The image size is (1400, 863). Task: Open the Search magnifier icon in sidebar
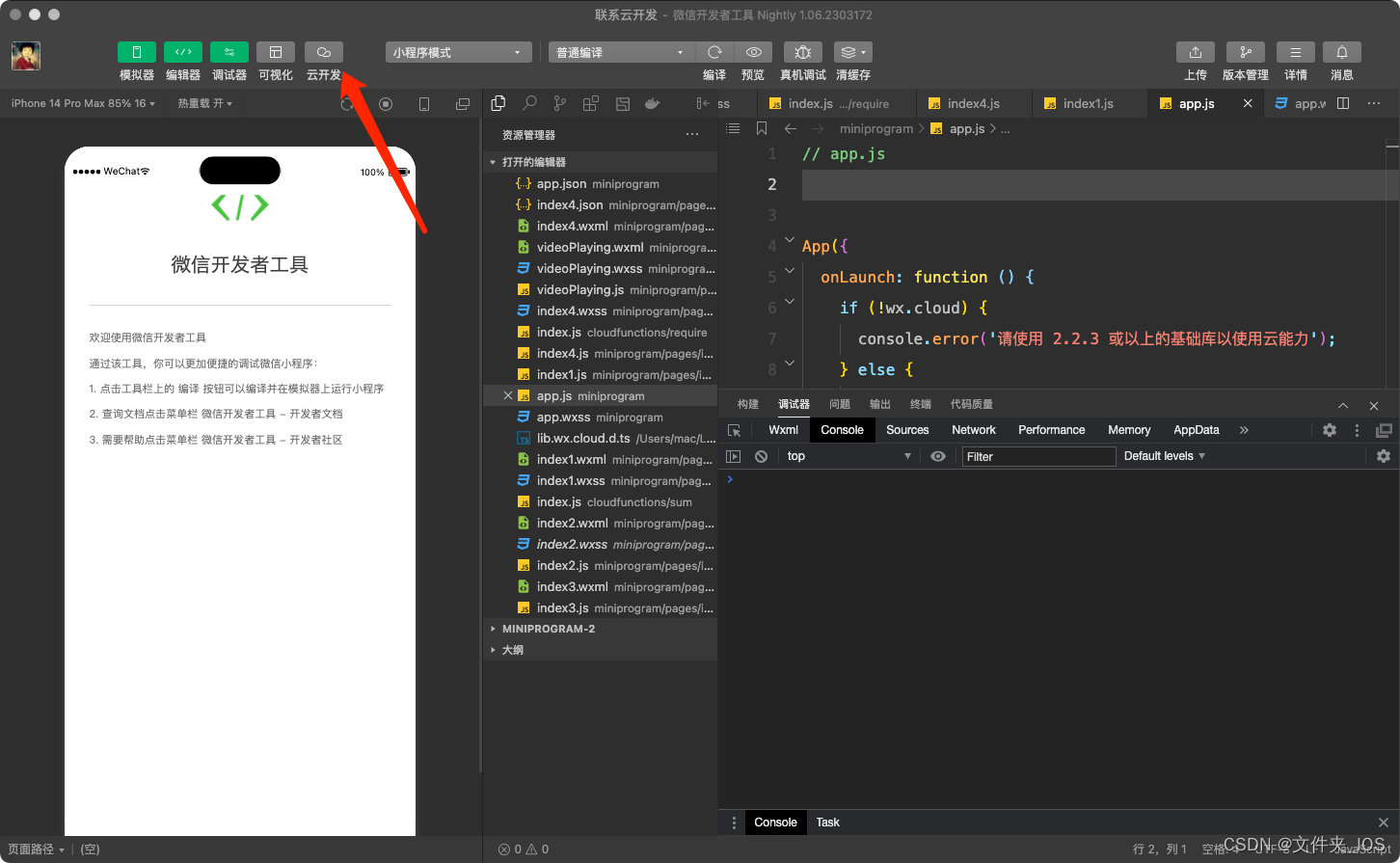click(529, 103)
